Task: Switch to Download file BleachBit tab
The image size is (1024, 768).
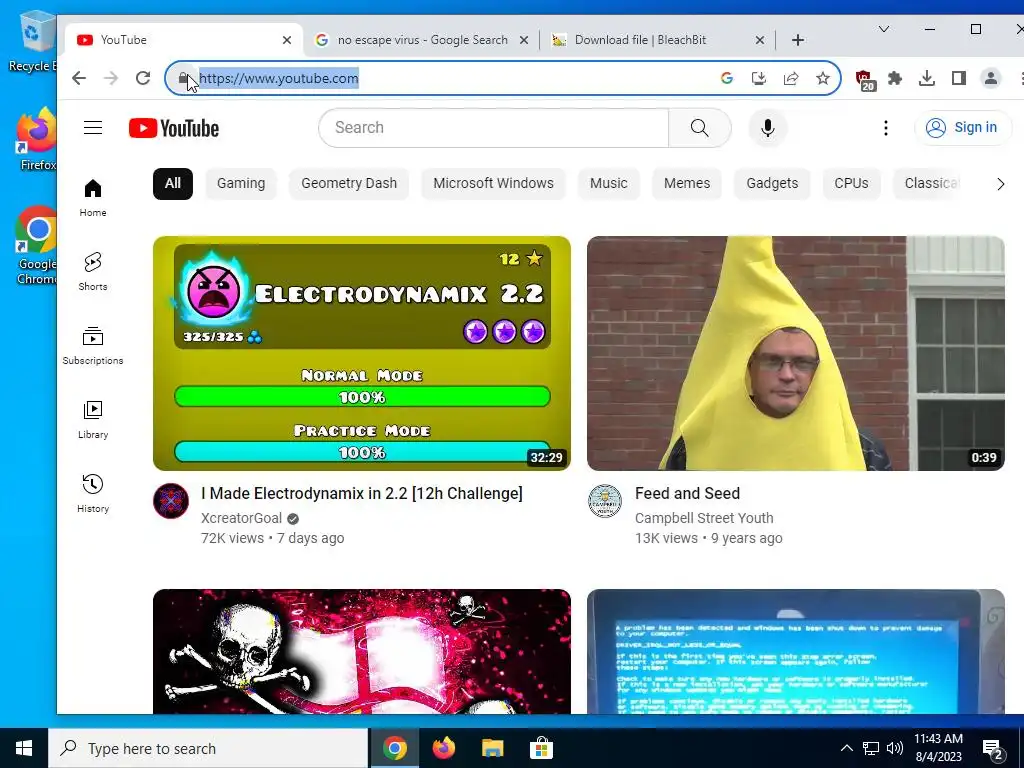Action: click(640, 40)
